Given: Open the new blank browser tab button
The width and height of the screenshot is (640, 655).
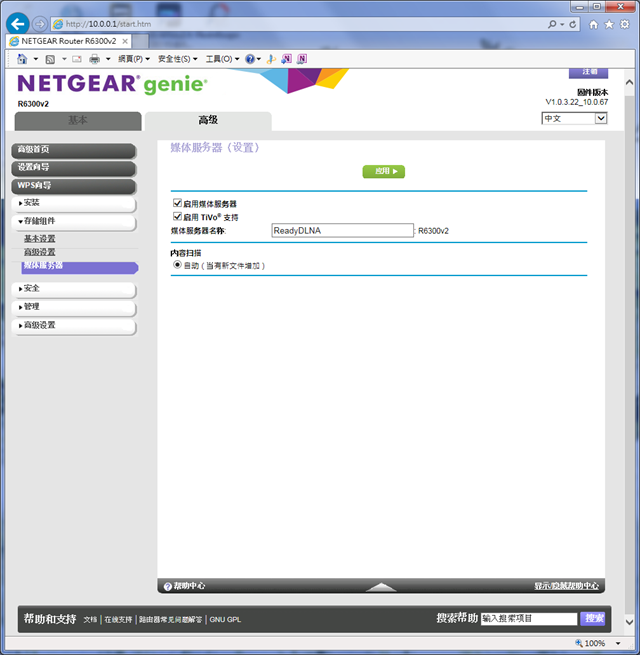Looking at the screenshot, I should point(140,41).
